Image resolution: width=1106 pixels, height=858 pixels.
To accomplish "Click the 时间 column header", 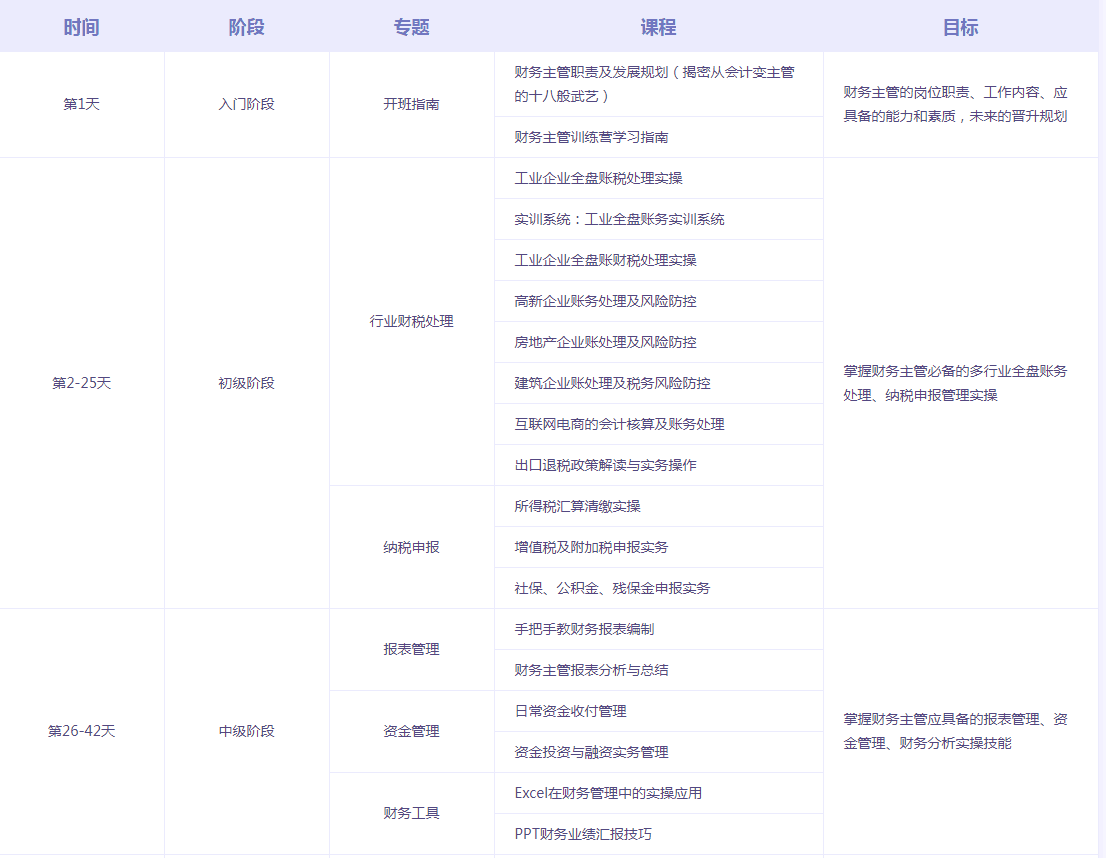I will pyautogui.click(x=83, y=26).
